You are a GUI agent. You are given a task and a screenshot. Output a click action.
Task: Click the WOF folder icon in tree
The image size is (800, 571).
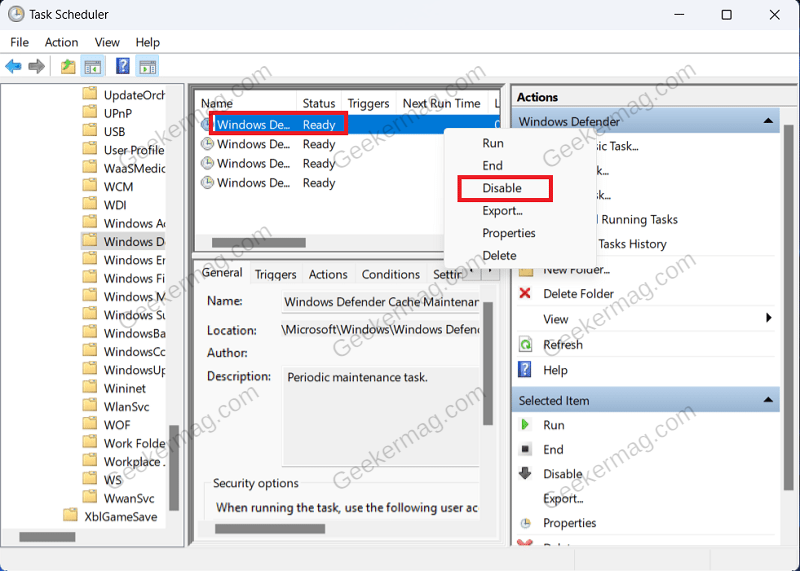point(90,424)
